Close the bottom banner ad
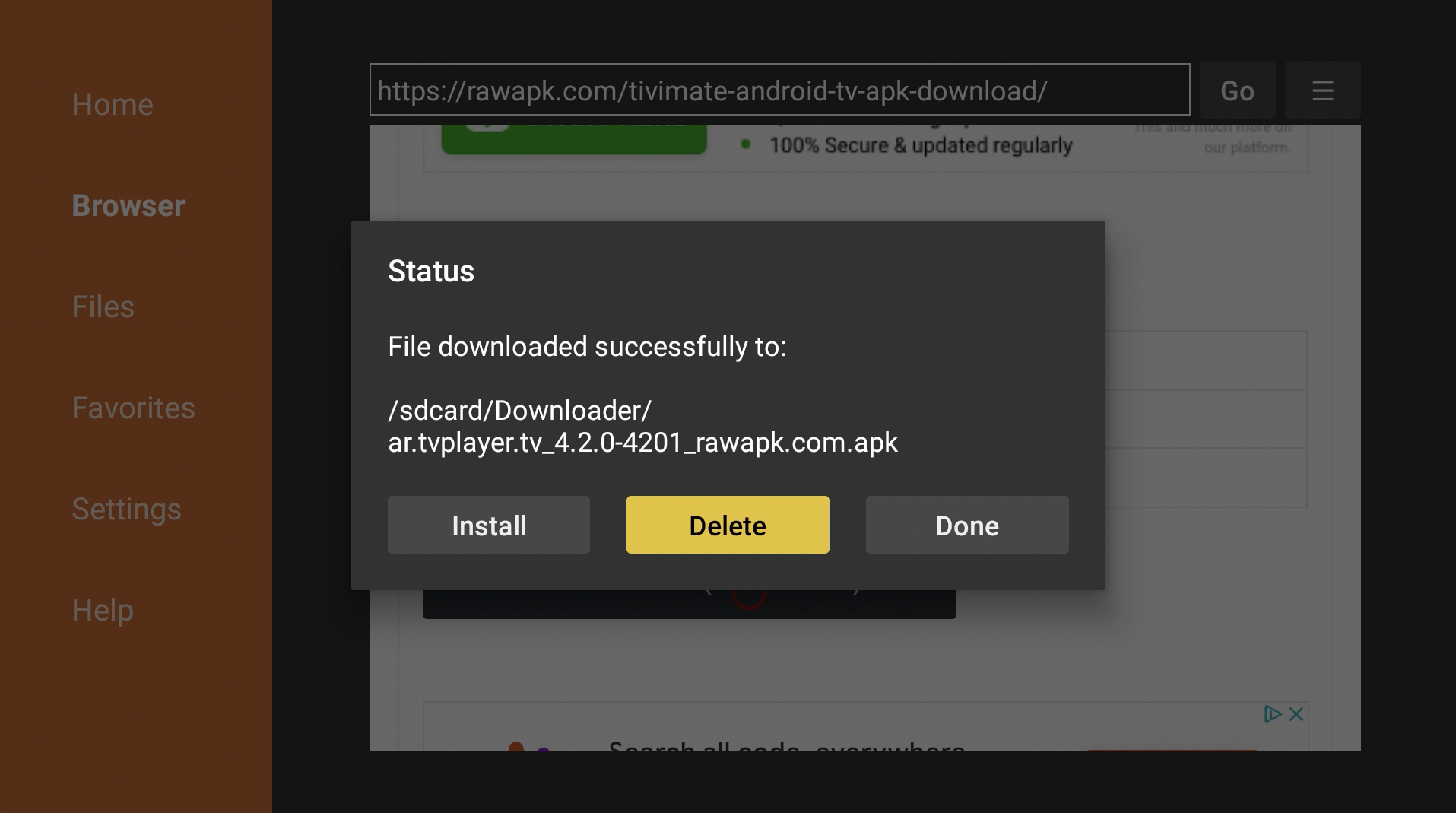1456x813 pixels. [1296, 714]
